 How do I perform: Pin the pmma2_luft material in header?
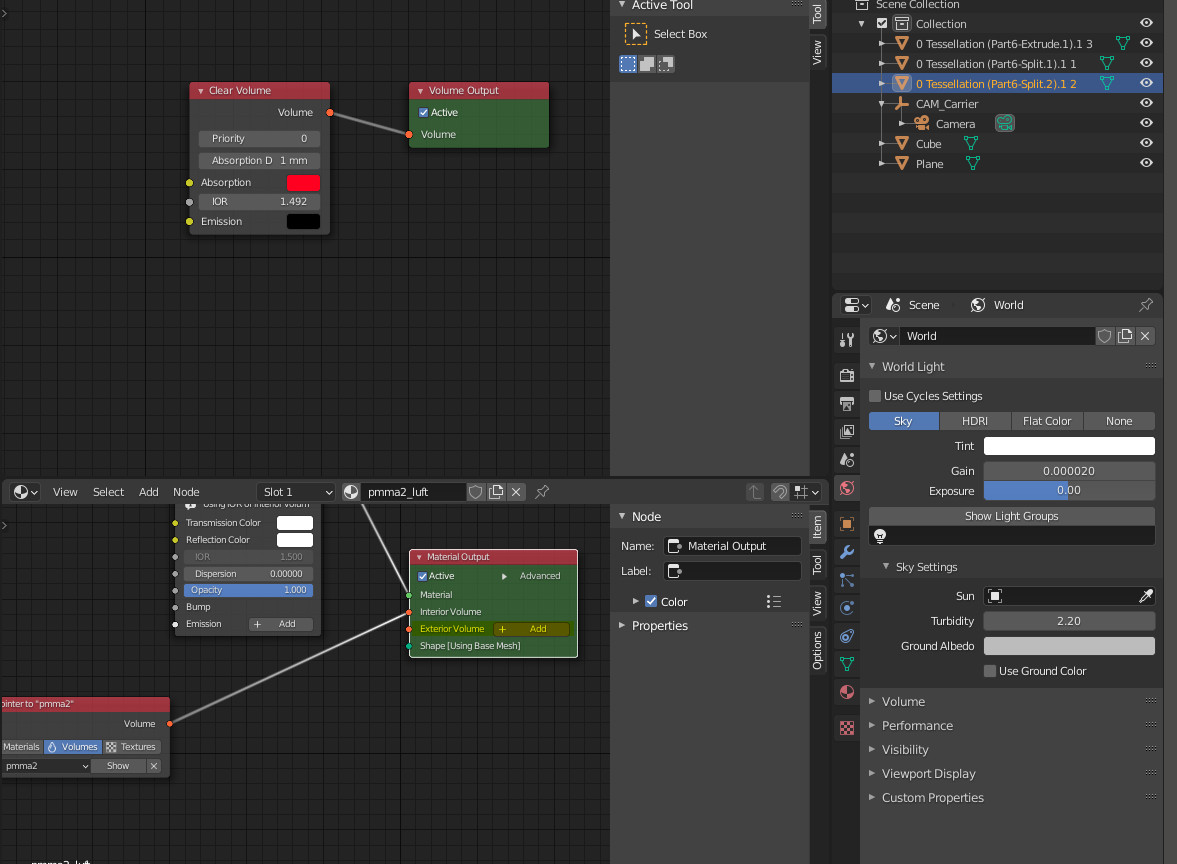click(542, 492)
